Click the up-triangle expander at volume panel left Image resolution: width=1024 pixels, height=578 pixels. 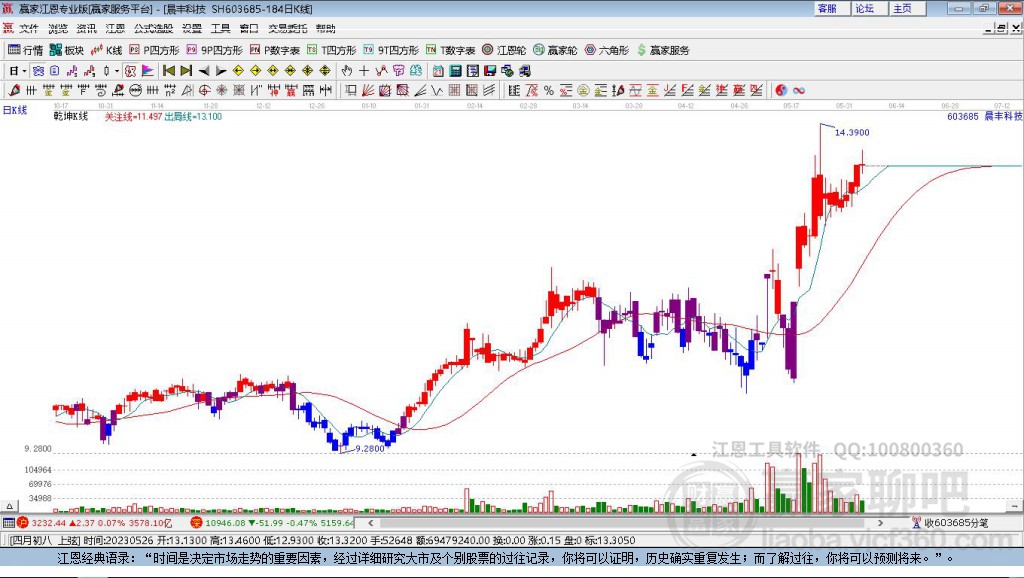(10, 506)
